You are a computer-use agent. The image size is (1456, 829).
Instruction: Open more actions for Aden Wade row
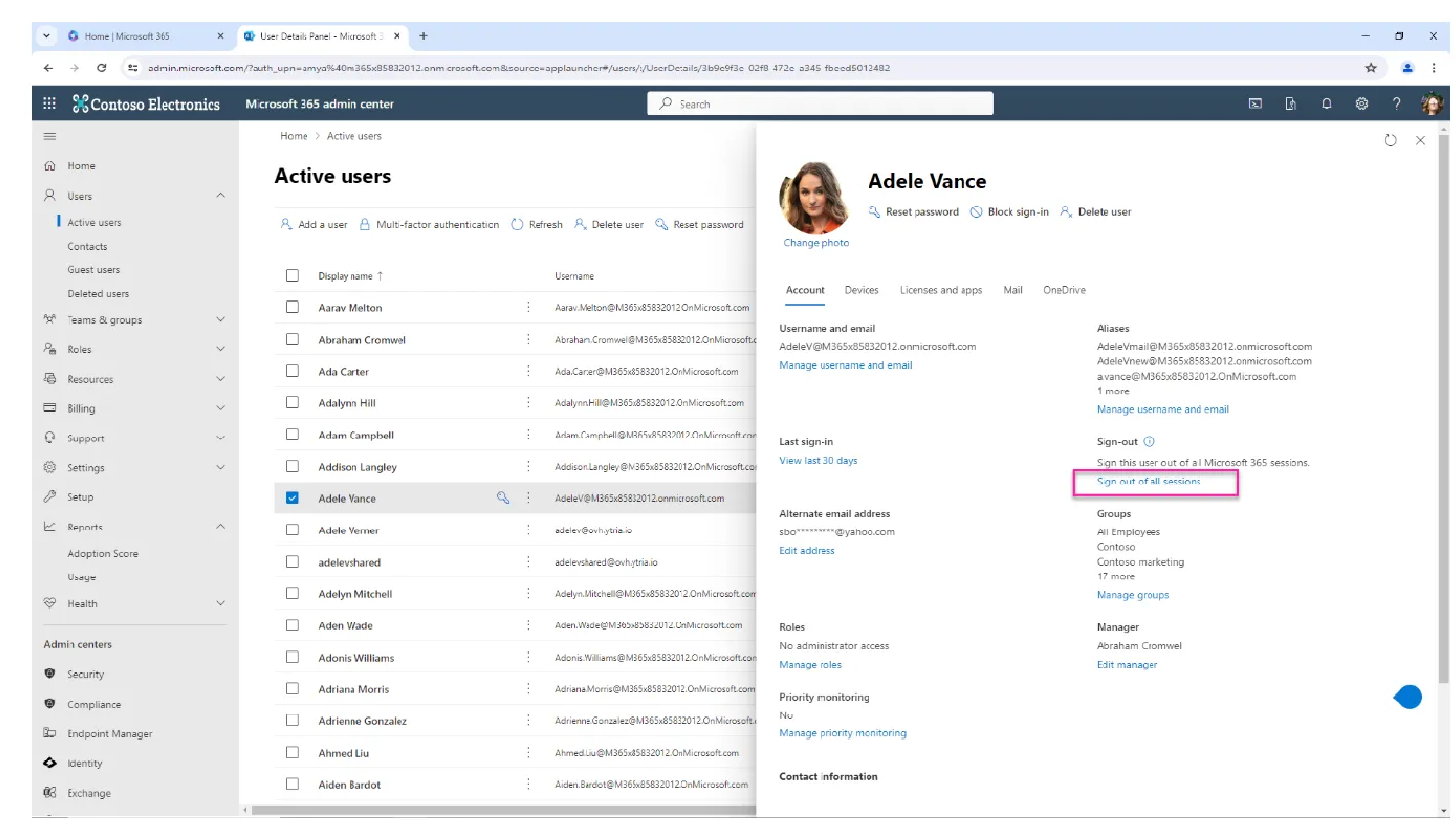coord(528,625)
